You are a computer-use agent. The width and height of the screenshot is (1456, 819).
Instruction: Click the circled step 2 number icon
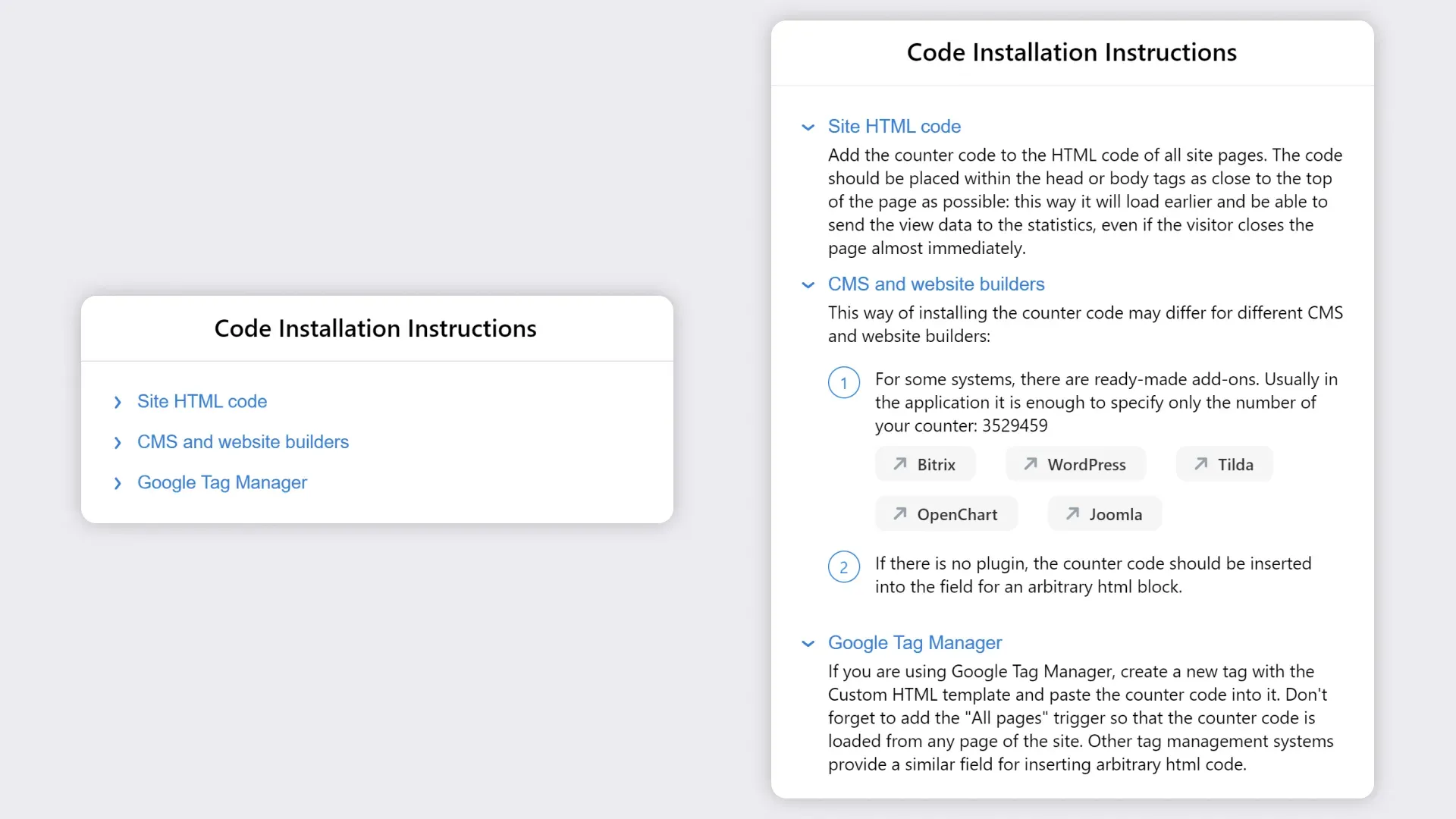pyautogui.click(x=843, y=567)
